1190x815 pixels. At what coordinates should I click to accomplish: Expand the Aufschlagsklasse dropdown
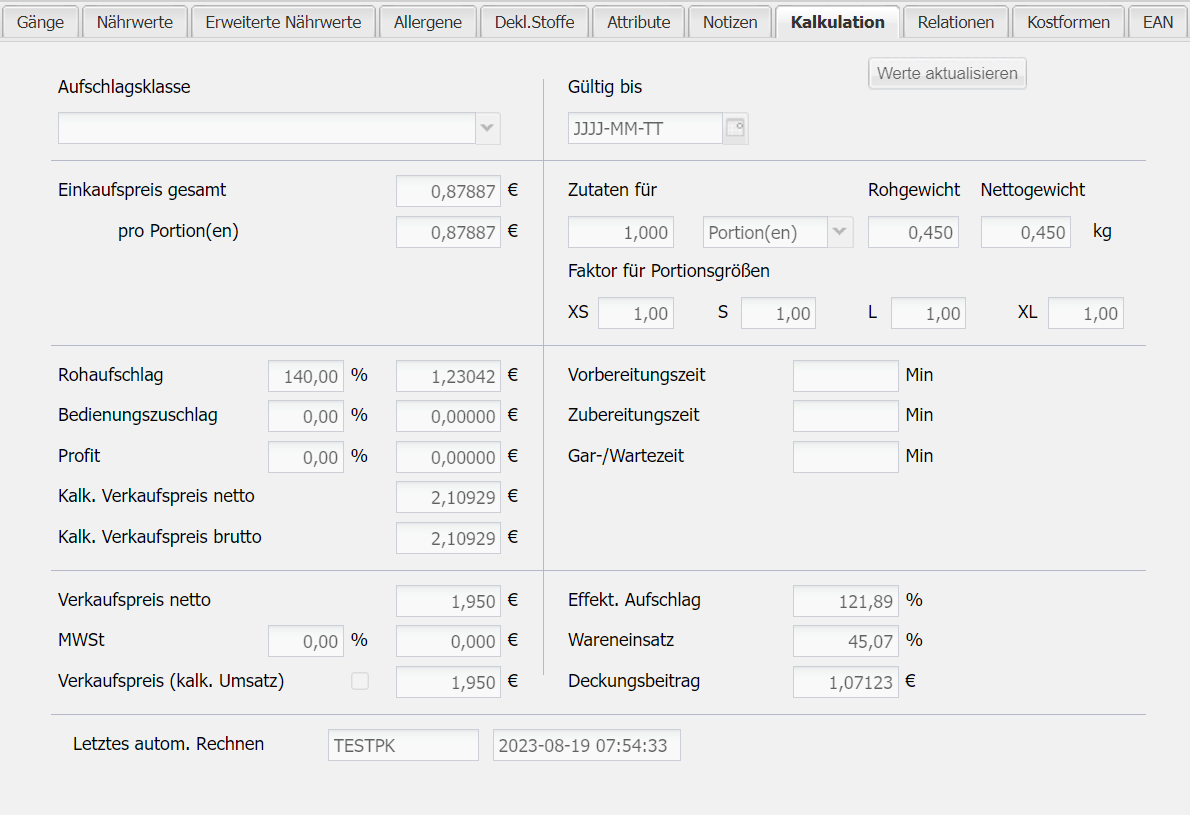coord(487,128)
